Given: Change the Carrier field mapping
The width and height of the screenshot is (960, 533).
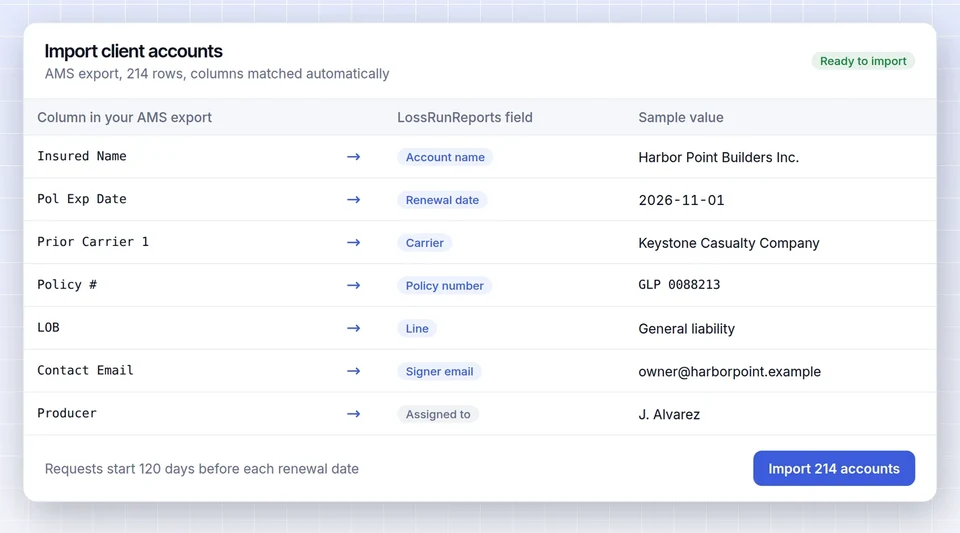Looking at the screenshot, I should (424, 243).
